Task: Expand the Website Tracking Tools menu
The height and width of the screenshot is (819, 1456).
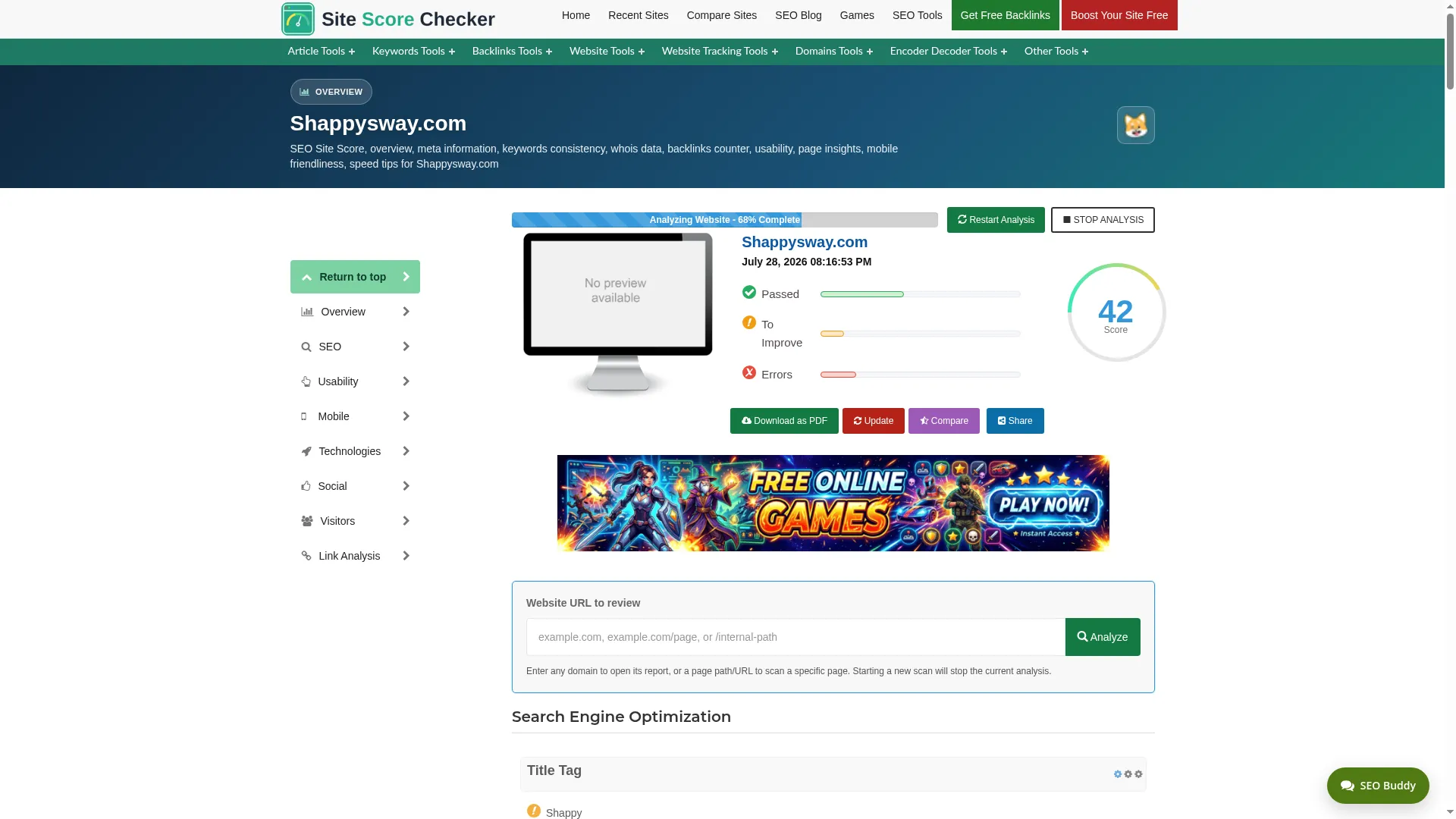Action: coord(720,51)
